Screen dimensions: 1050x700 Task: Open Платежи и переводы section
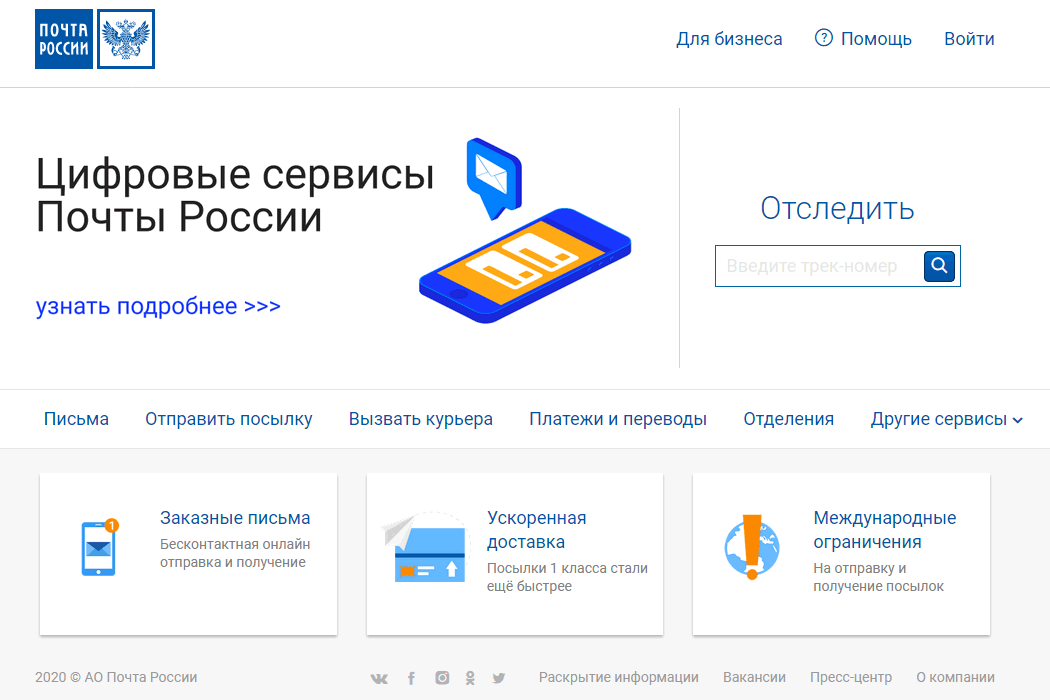pos(618,419)
